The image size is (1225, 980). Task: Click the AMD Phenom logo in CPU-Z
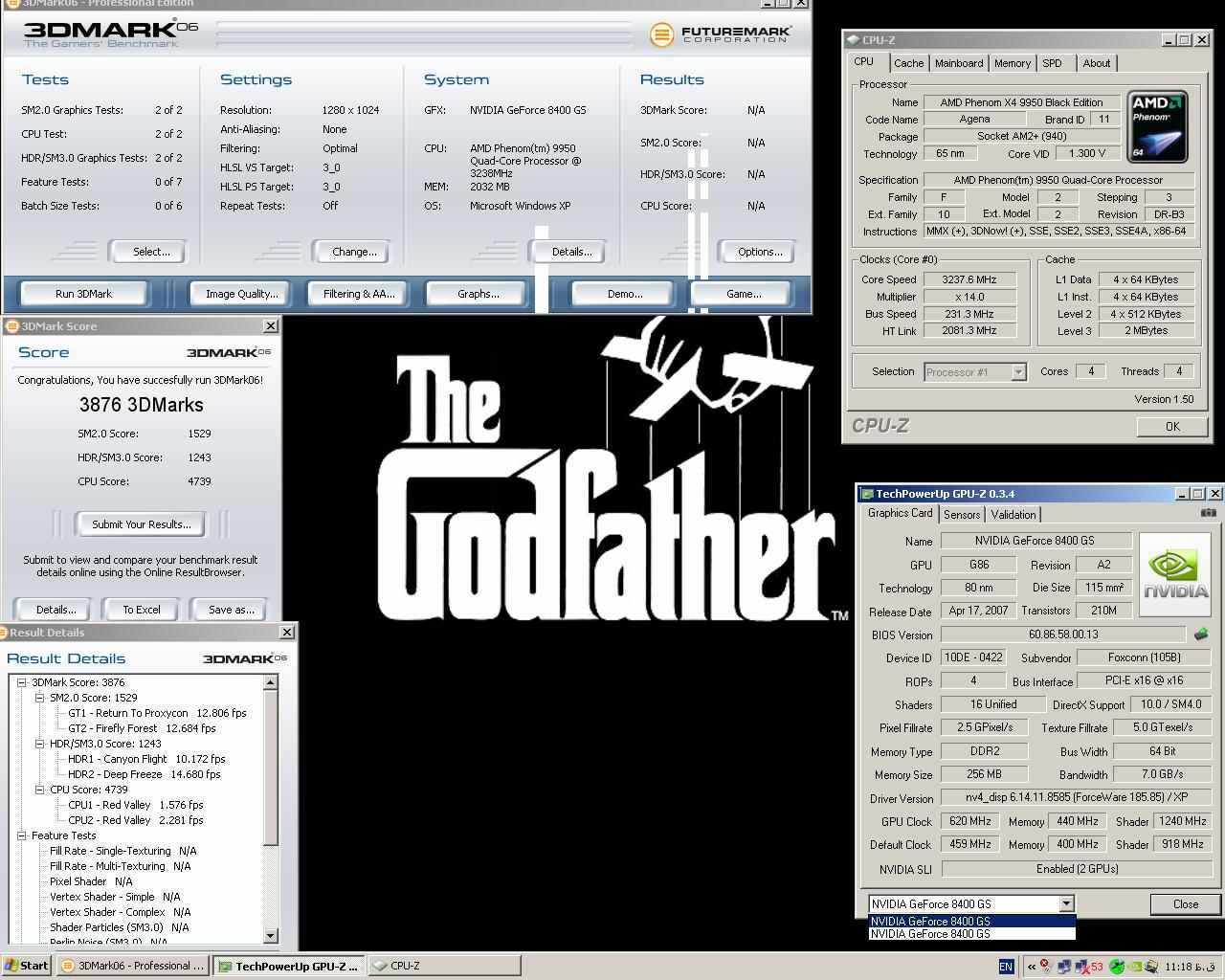pos(1157,126)
